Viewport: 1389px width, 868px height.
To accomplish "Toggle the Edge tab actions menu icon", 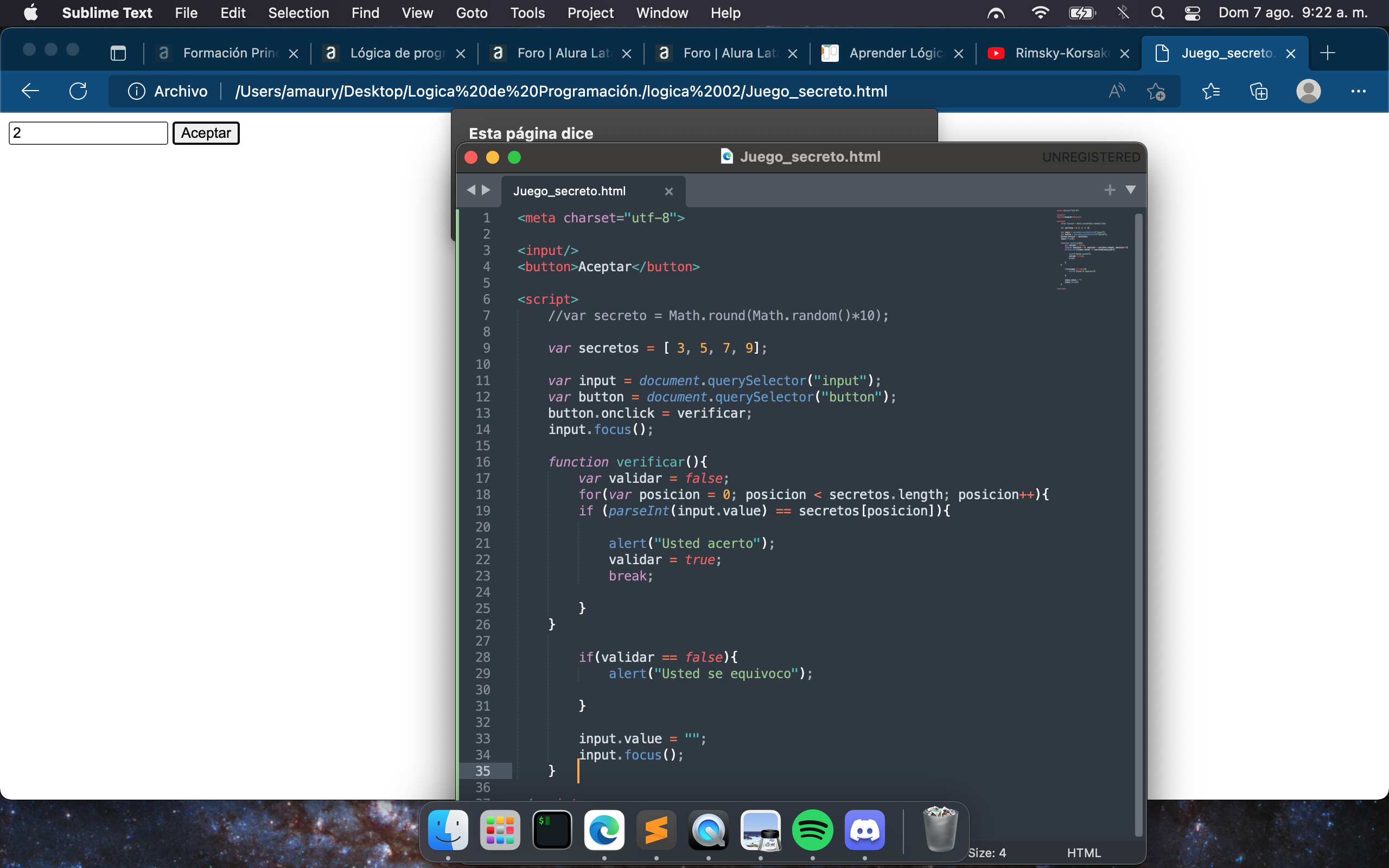I will point(118,53).
